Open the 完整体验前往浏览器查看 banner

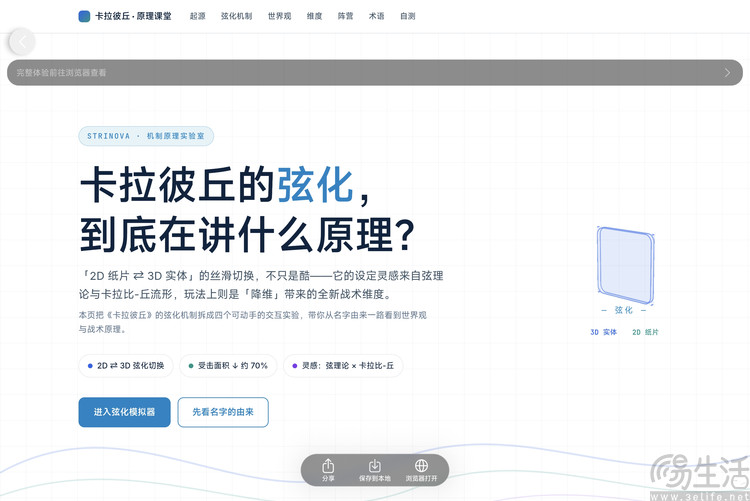click(x=375, y=73)
